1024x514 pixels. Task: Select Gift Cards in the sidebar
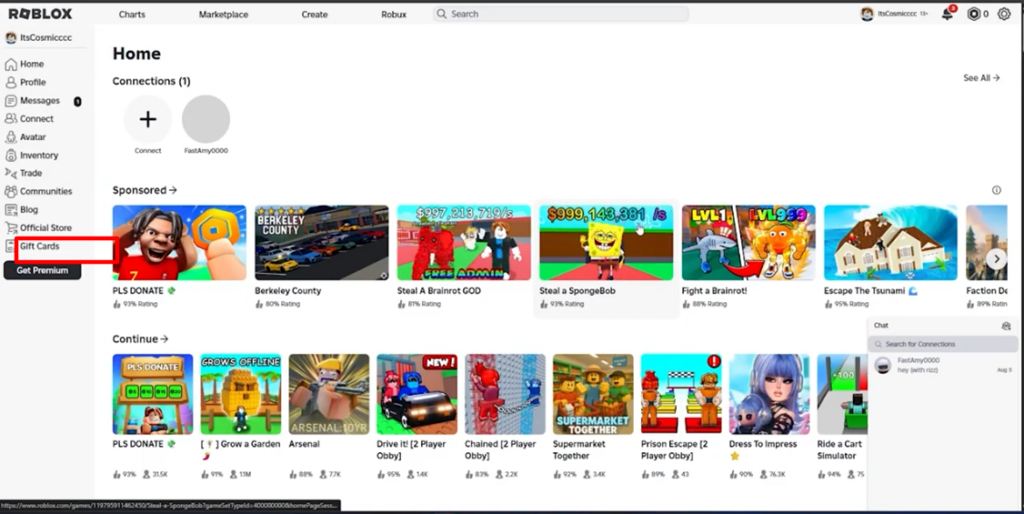coord(39,246)
